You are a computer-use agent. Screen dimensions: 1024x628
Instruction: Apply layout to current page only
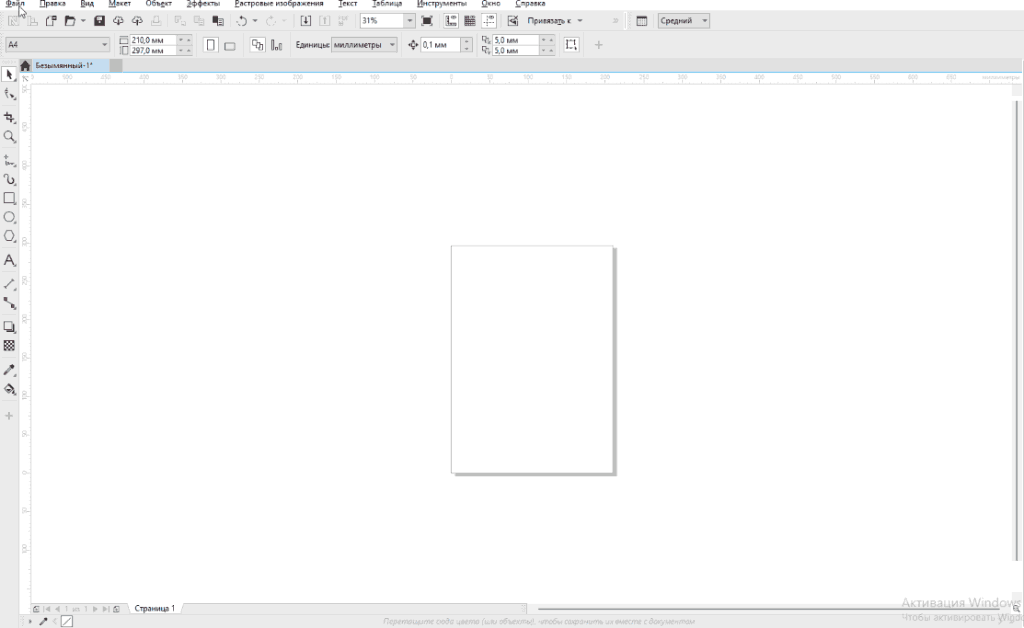[x=277, y=45]
